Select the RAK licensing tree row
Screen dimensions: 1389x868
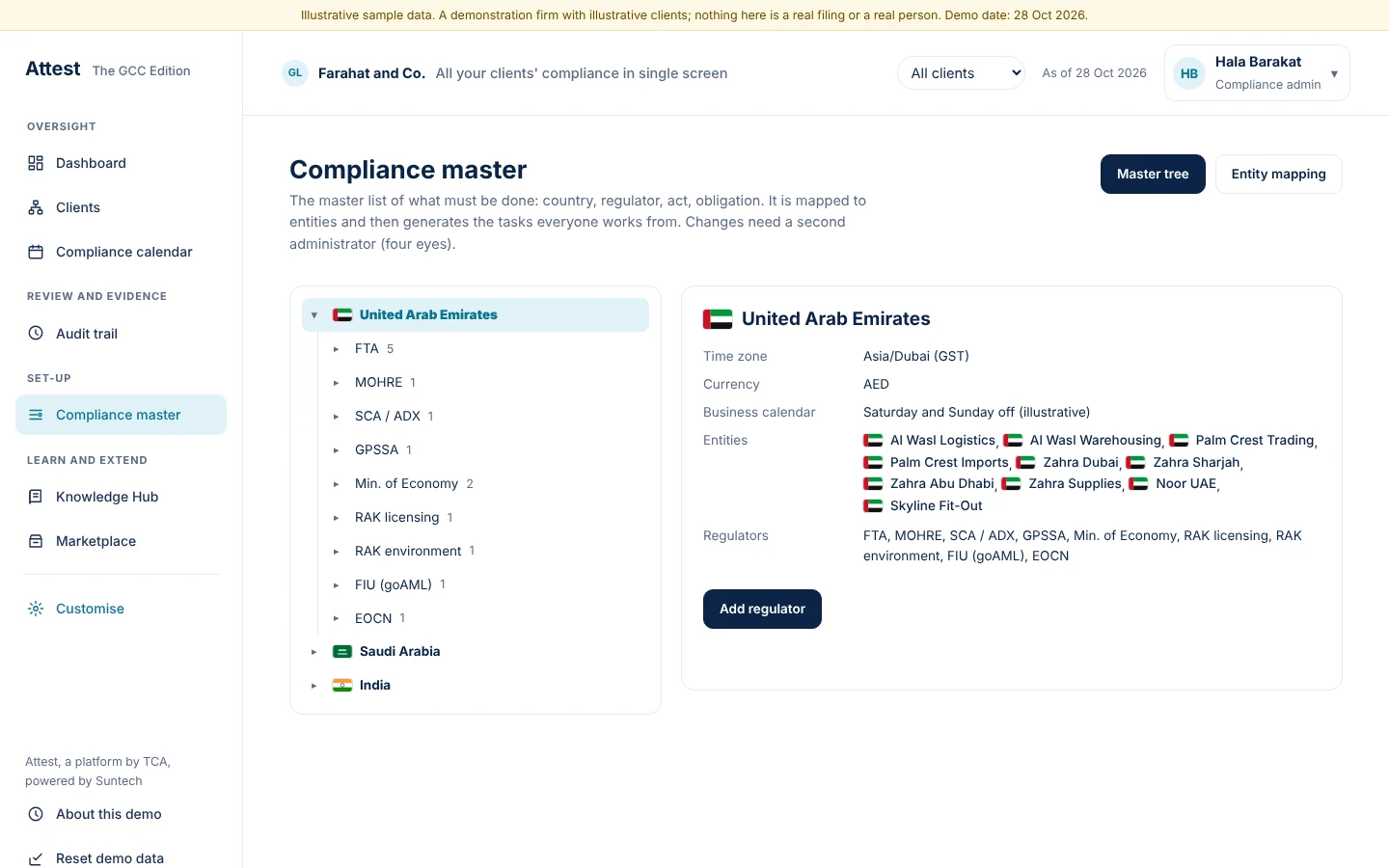tap(486, 518)
